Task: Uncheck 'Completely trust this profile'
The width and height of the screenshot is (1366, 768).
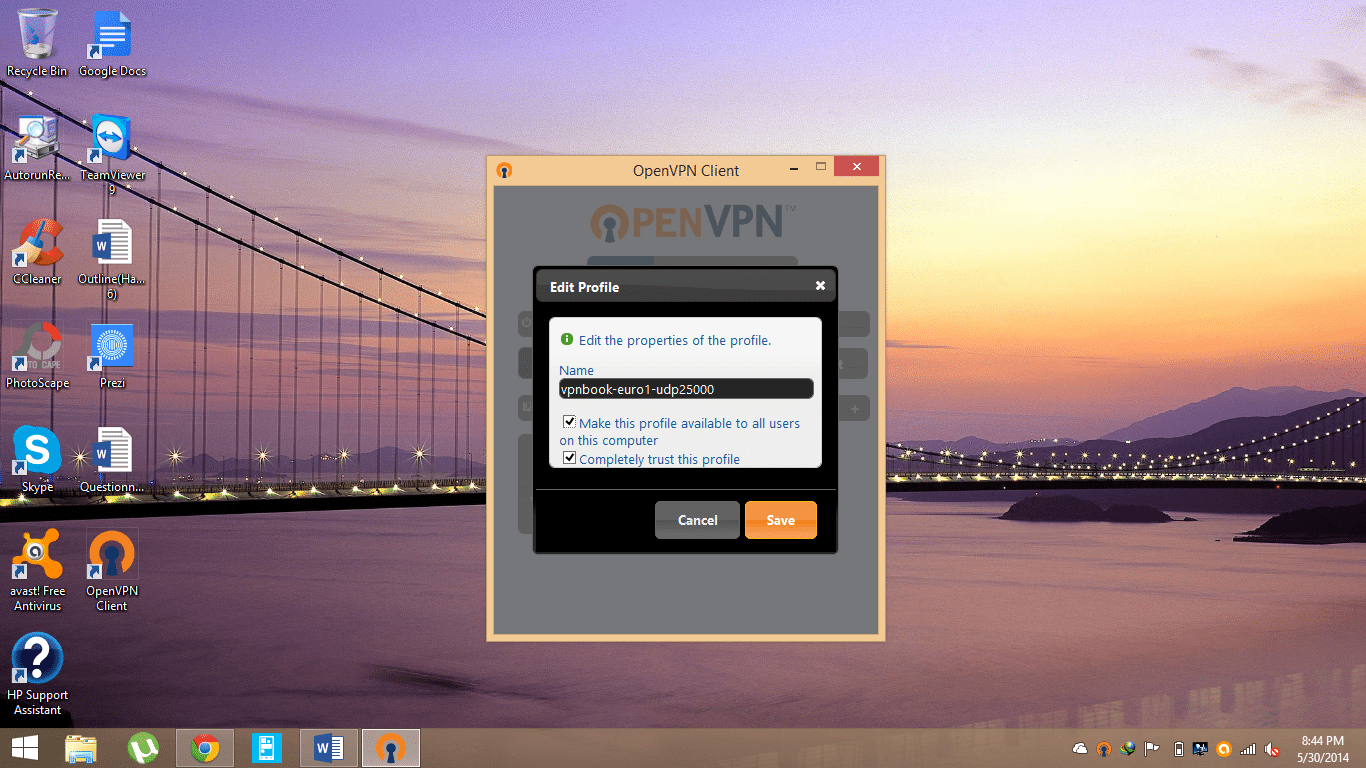Action: pos(569,458)
